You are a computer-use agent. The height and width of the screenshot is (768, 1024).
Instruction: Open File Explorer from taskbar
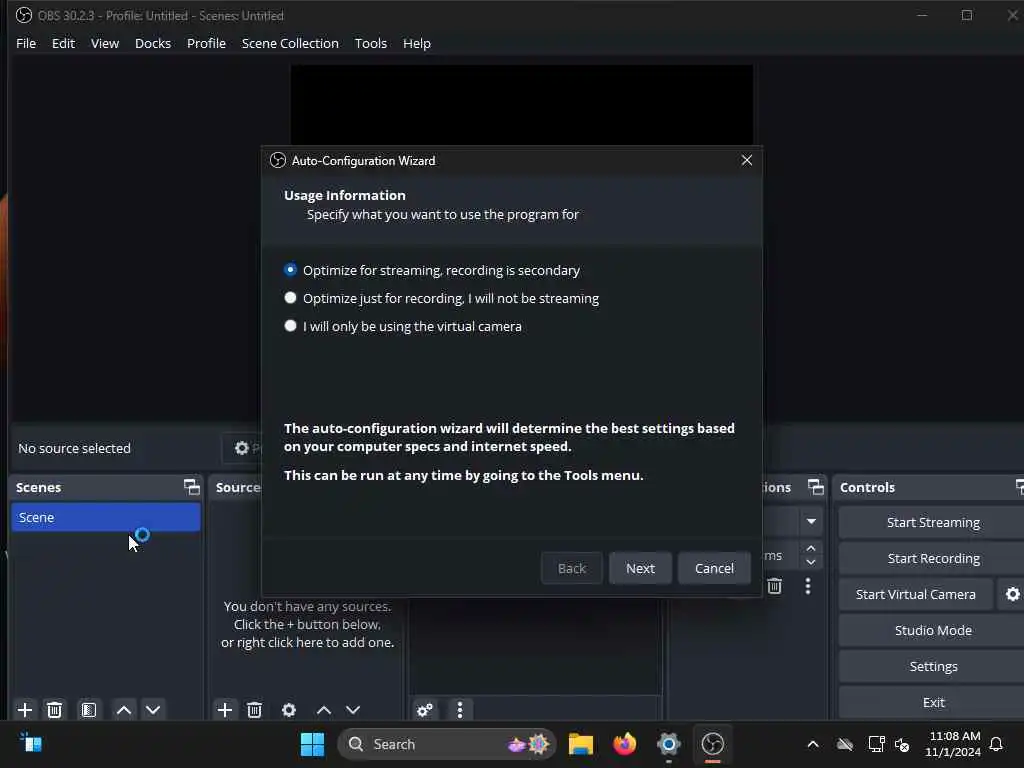click(581, 744)
